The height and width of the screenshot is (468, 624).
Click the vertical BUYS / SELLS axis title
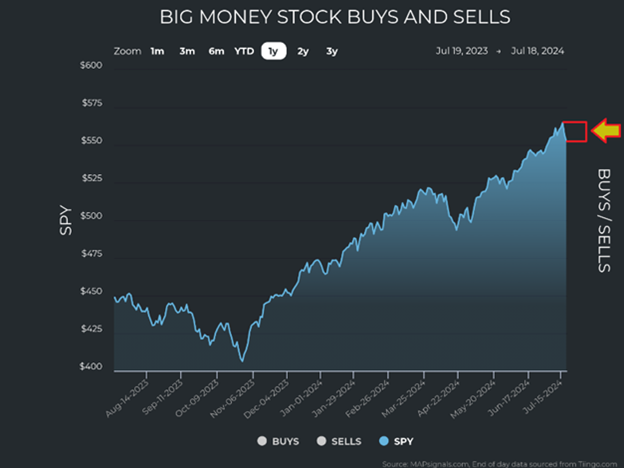(603, 219)
